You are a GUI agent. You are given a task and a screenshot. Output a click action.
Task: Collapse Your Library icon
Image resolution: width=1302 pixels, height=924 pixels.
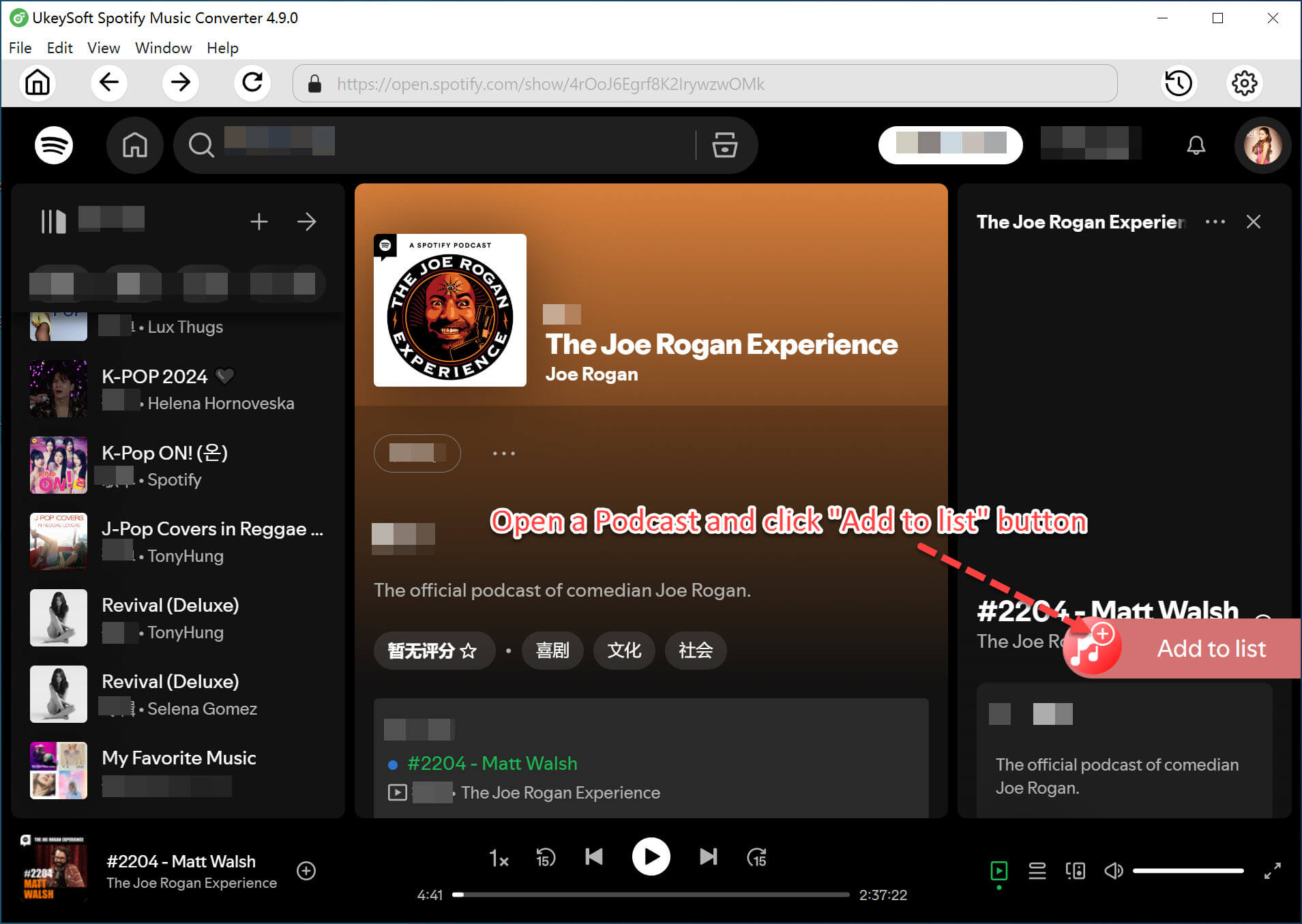[x=54, y=222]
